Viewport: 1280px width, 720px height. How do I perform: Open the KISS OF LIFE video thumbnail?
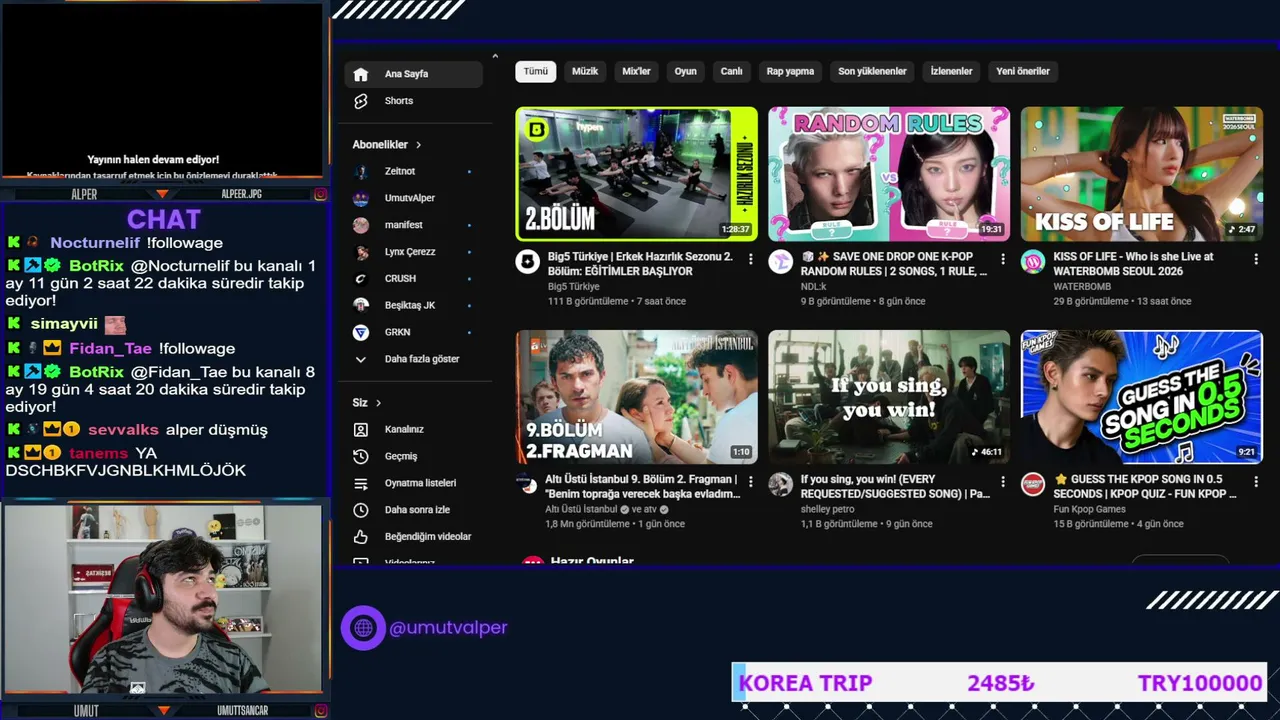point(1142,174)
